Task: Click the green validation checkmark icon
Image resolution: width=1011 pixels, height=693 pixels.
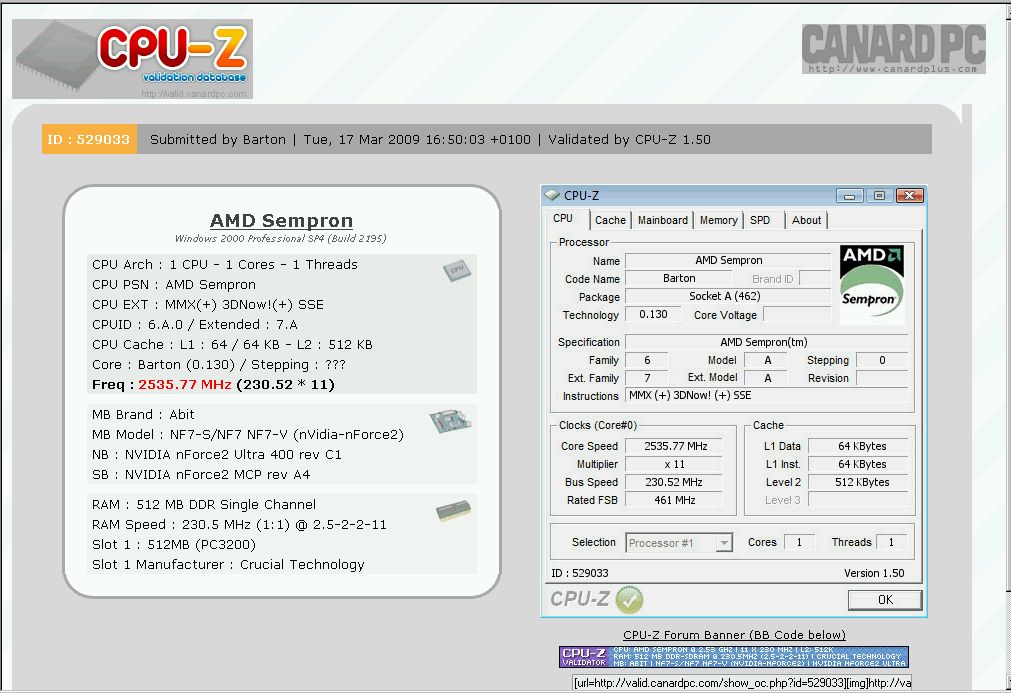Action: 629,600
